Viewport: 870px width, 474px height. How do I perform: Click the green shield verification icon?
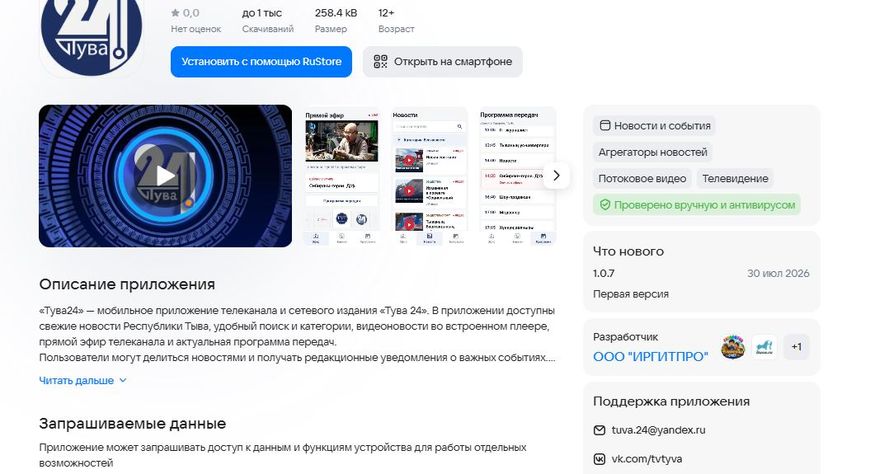click(605, 205)
